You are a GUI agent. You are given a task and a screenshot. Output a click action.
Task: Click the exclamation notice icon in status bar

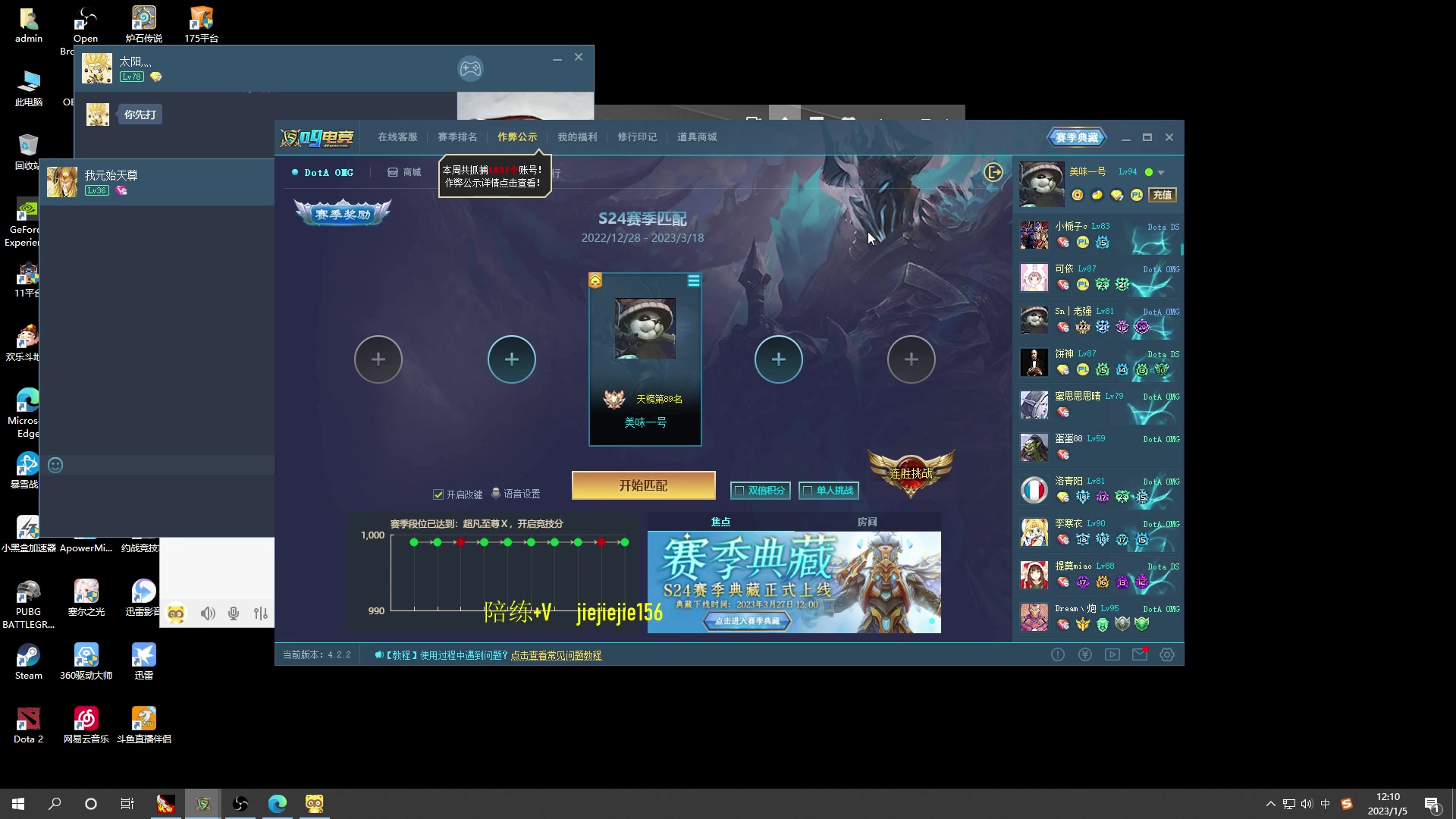coord(1058,654)
